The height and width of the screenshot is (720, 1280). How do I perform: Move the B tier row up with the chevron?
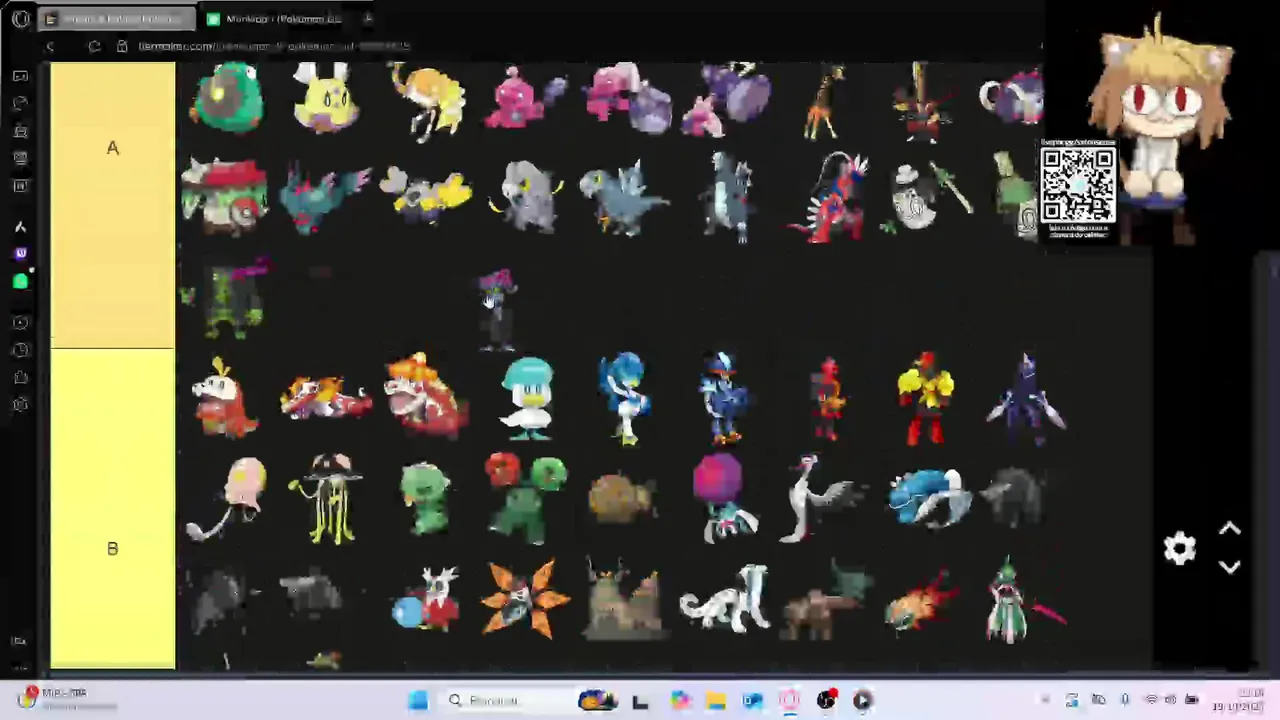pyautogui.click(x=1230, y=529)
